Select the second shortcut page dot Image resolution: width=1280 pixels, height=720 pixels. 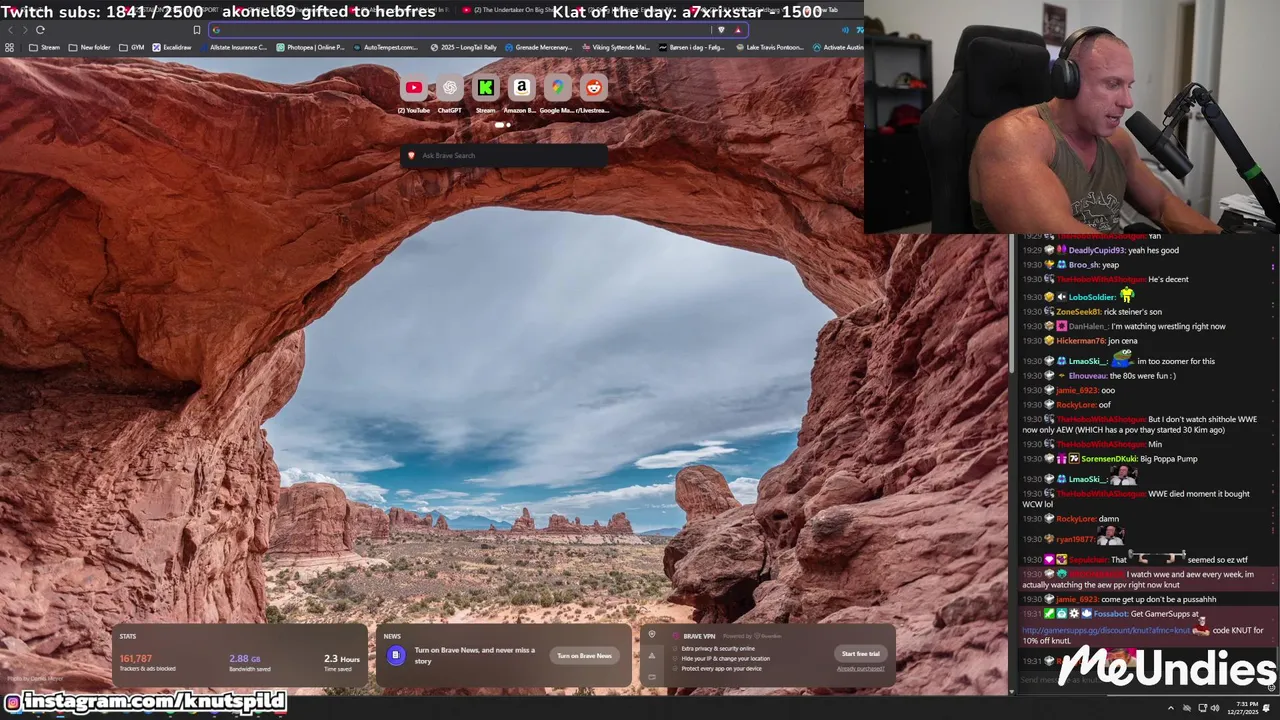pyautogui.click(x=508, y=125)
